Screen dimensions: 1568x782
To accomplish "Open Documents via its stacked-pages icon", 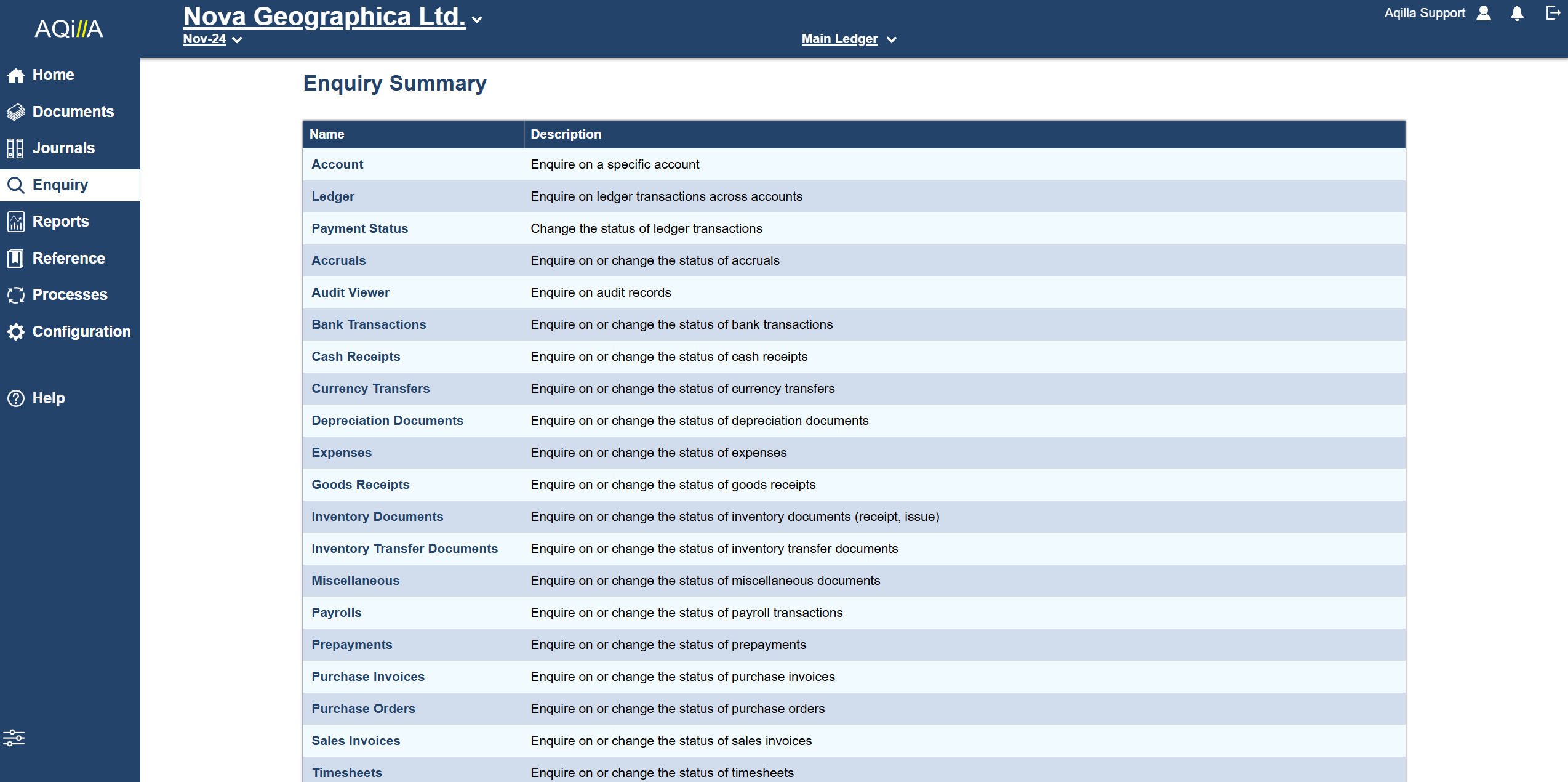I will (16, 111).
